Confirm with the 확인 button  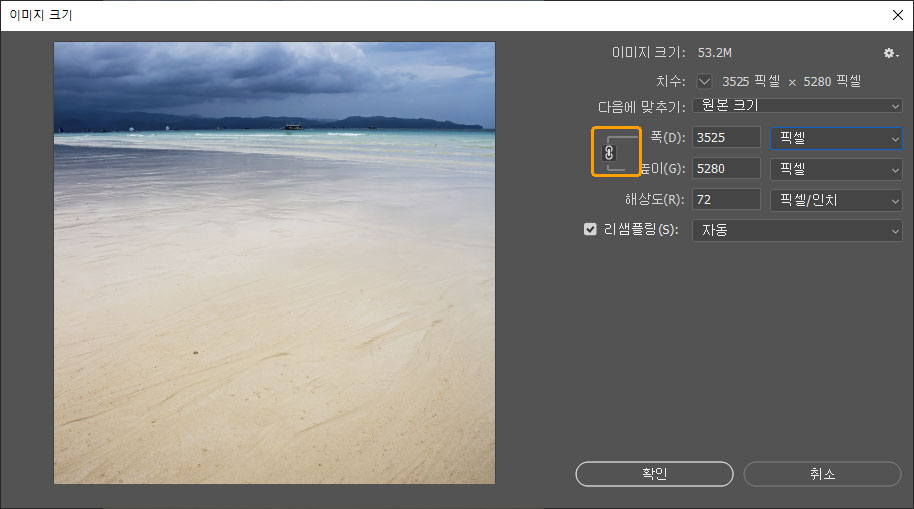pyautogui.click(x=654, y=474)
